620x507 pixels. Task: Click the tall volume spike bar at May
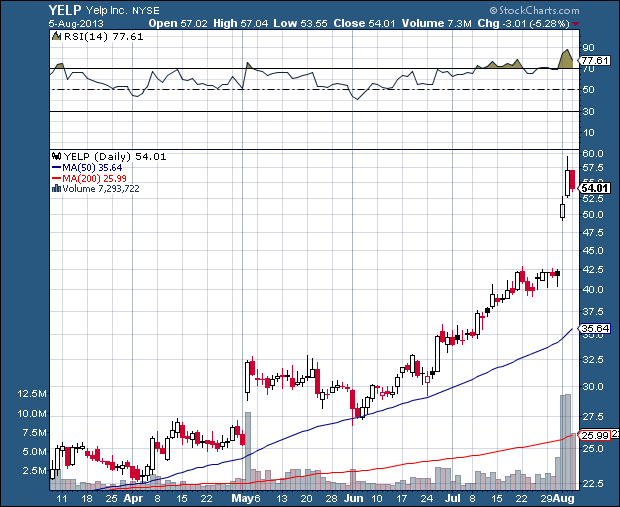point(248,450)
